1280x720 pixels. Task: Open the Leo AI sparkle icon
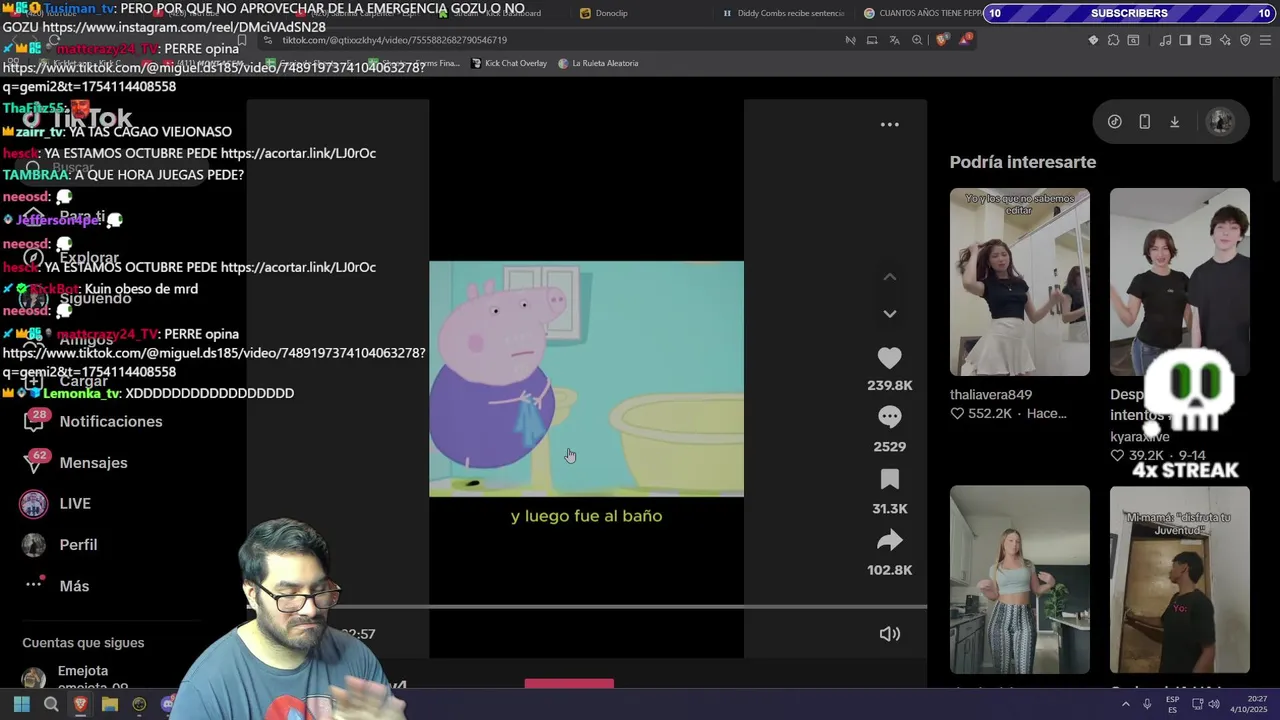coord(1225,40)
